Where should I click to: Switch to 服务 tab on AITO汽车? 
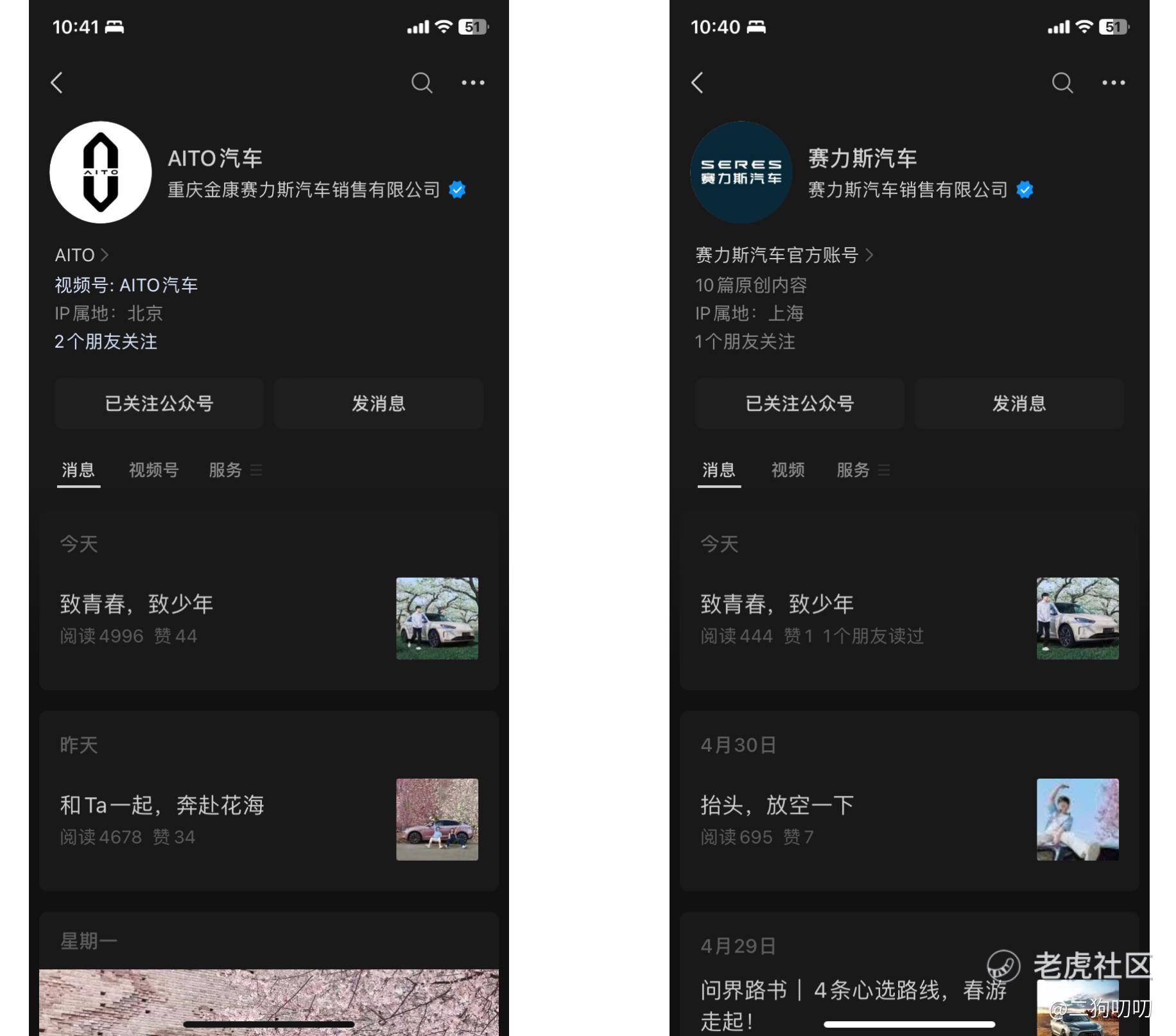[x=225, y=471]
